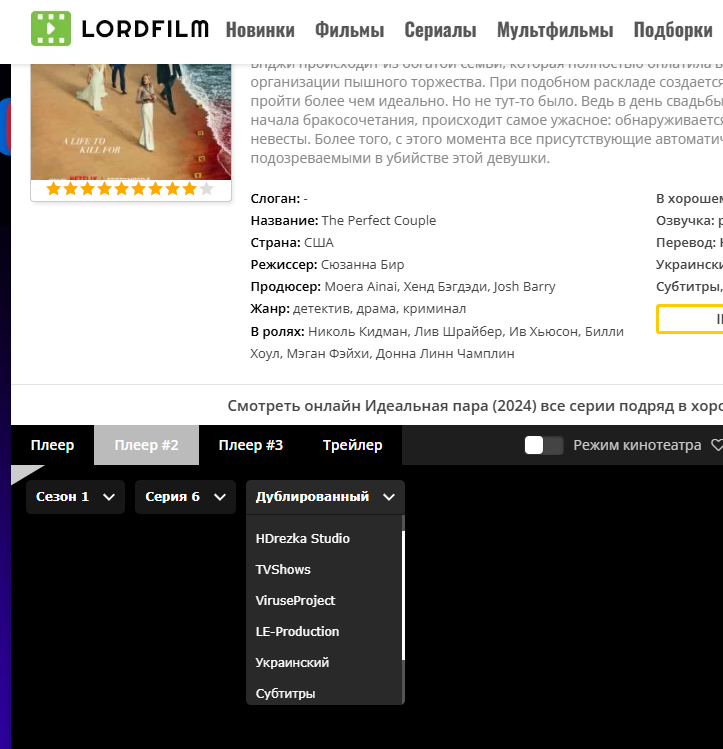The height and width of the screenshot is (749, 723).
Task: Open the Сериалы section
Action: 440,30
